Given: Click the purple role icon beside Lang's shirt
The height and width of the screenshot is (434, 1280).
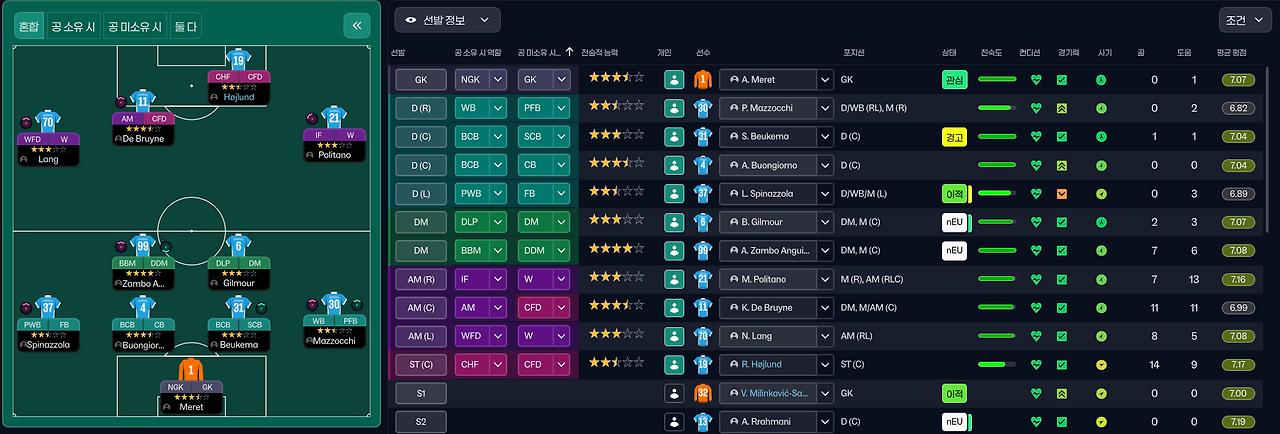Looking at the screenshot, I should pyautogui.click(x=26, y=122).
